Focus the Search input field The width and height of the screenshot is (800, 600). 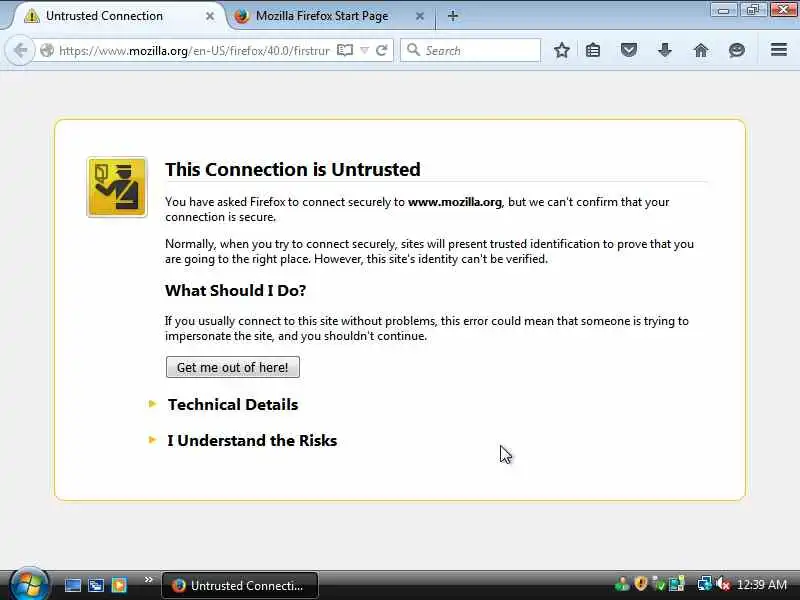click(x=470, y=51)
